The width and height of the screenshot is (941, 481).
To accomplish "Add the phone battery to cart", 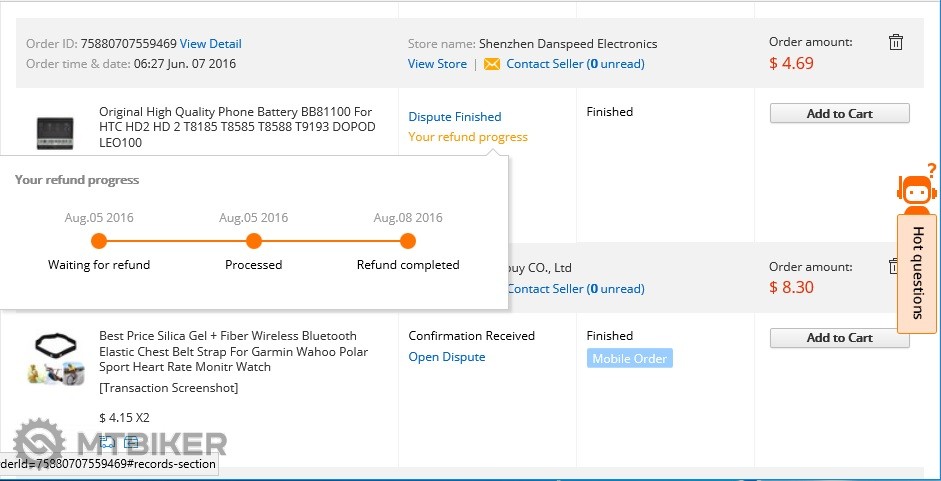I will (x=839, y=114).
